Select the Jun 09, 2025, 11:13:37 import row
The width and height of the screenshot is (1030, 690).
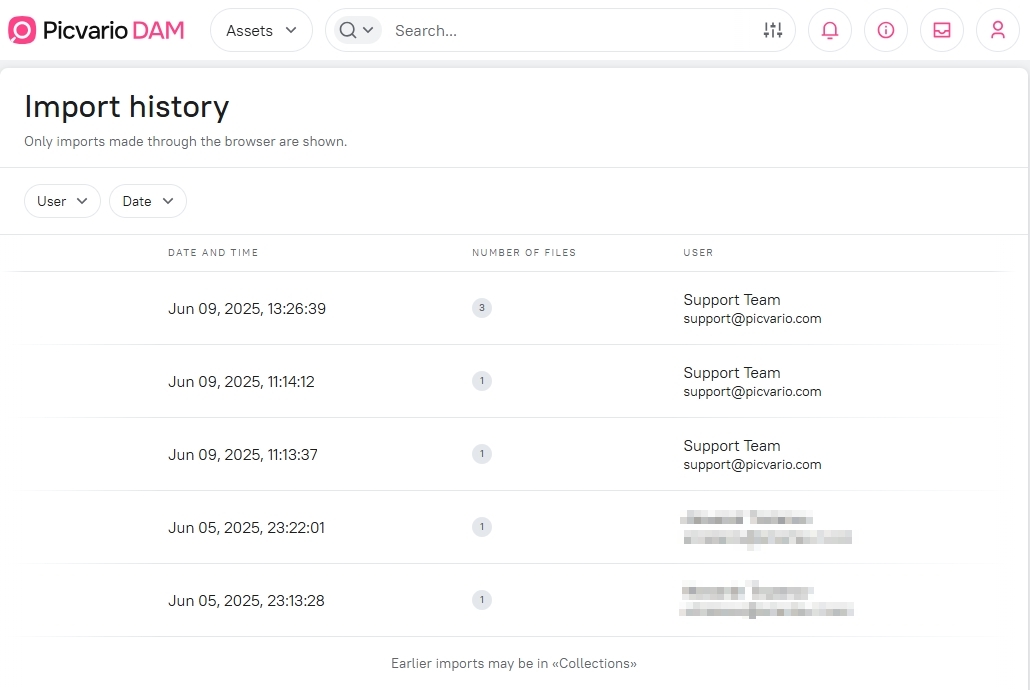pyautogui.click(x=243, y=455)
